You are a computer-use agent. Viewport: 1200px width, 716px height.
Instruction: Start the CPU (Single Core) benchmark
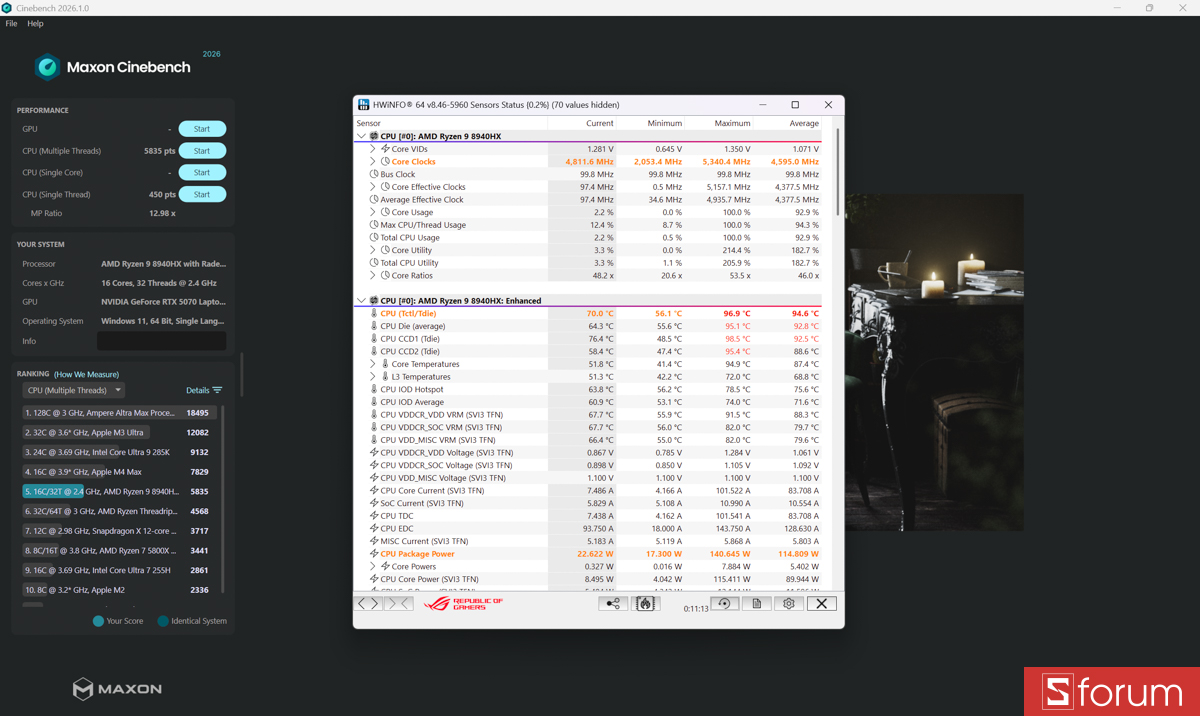pos(202,173)
